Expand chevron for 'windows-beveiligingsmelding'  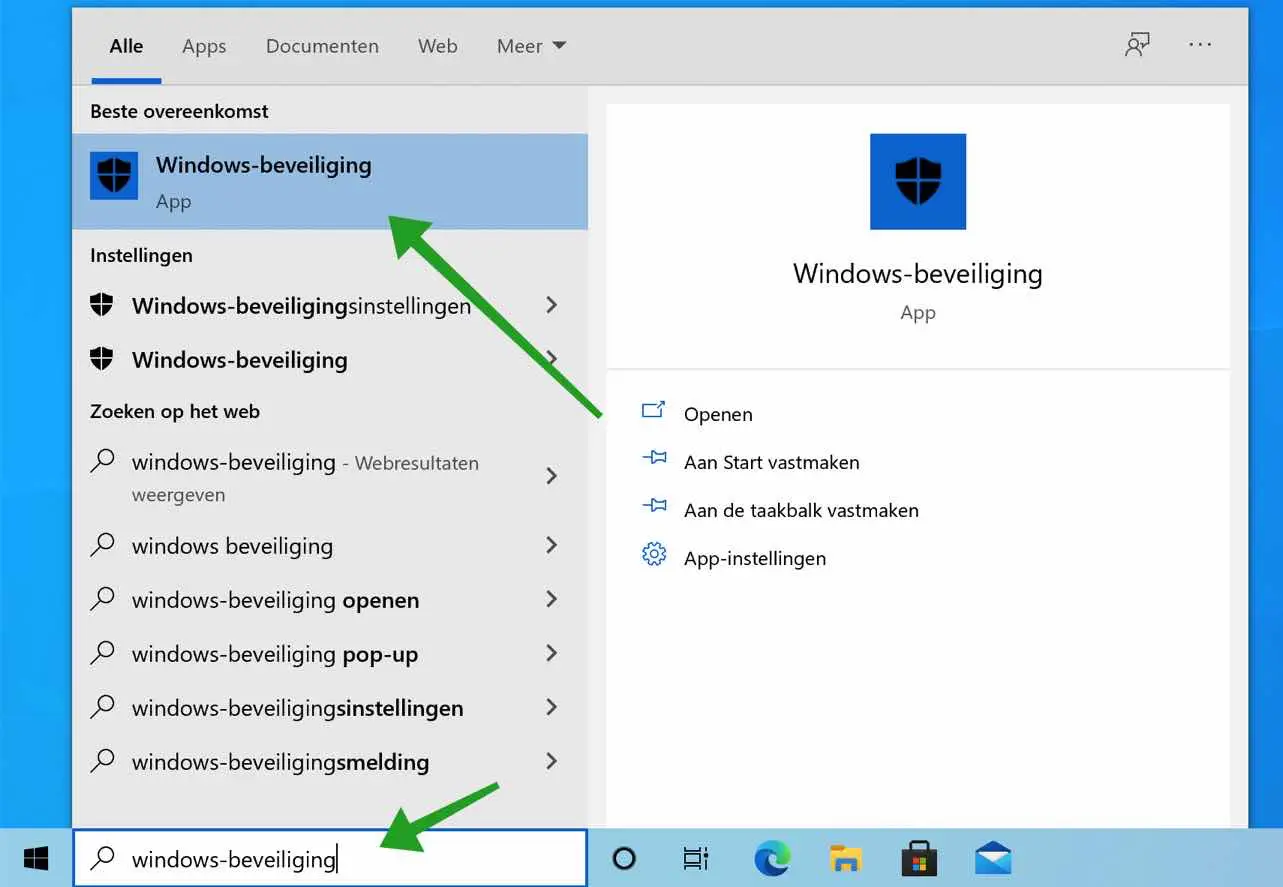551,761
